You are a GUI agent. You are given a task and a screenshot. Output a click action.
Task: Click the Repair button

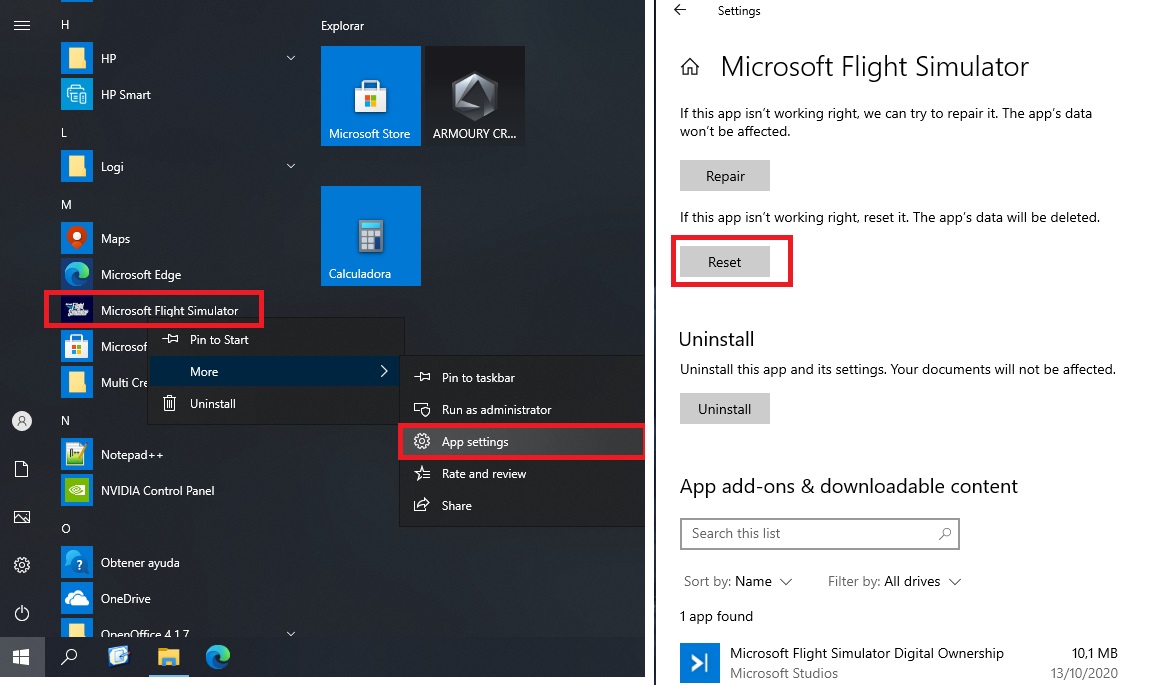pos(725,176)
